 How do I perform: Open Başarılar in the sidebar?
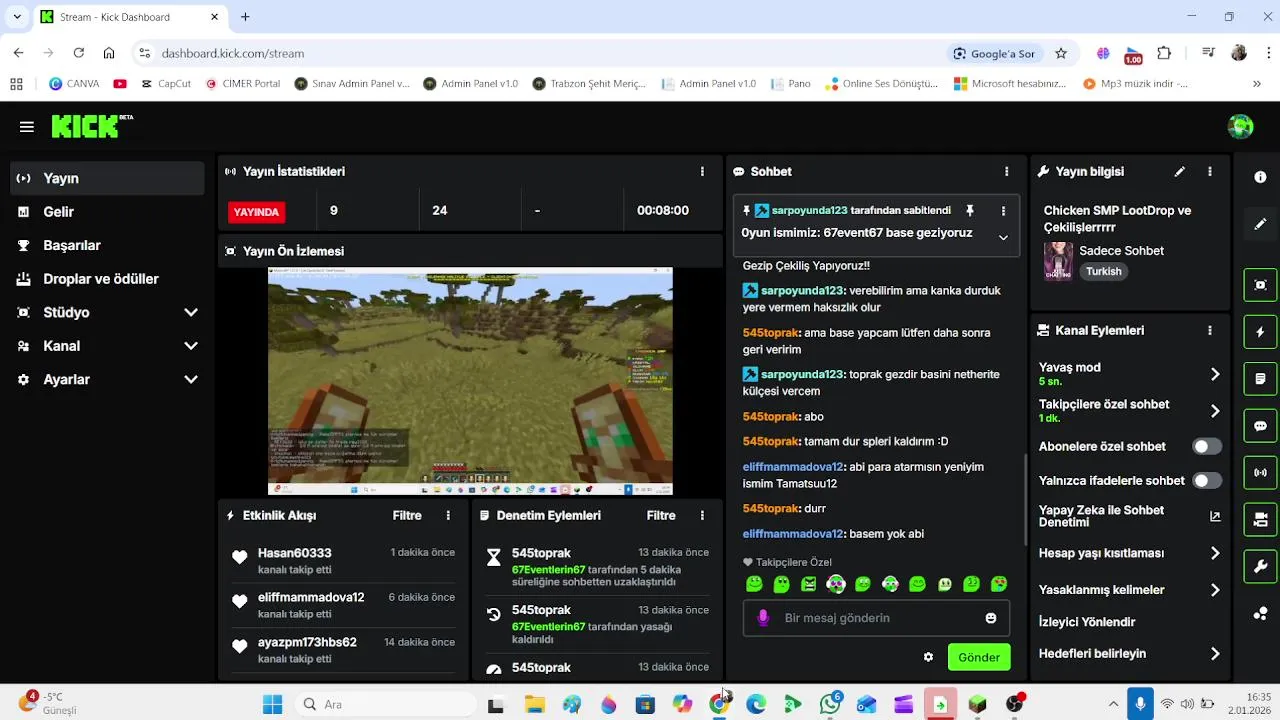click(108, 245)
